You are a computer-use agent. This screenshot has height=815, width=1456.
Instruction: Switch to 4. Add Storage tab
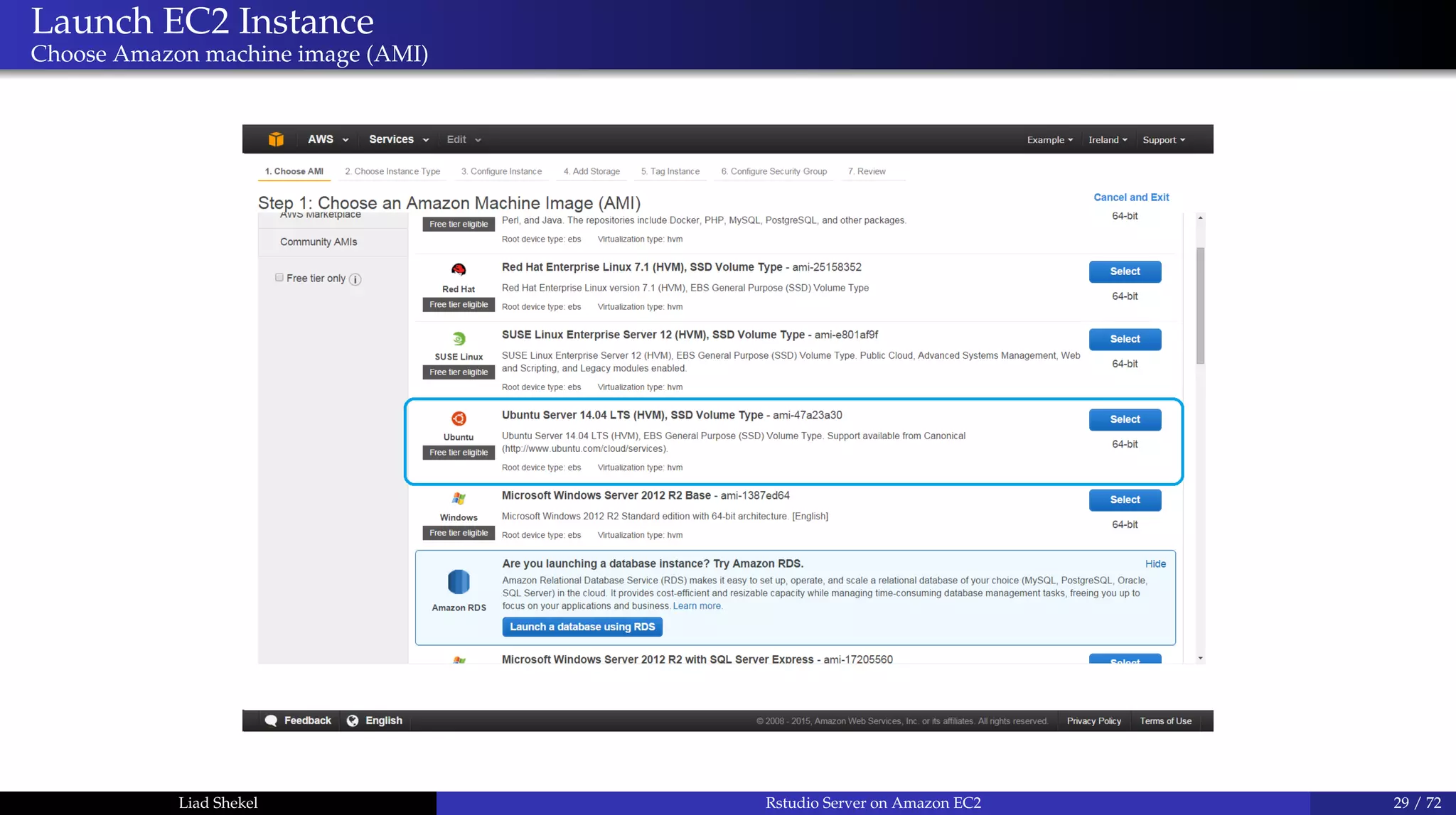click(591, 171)
